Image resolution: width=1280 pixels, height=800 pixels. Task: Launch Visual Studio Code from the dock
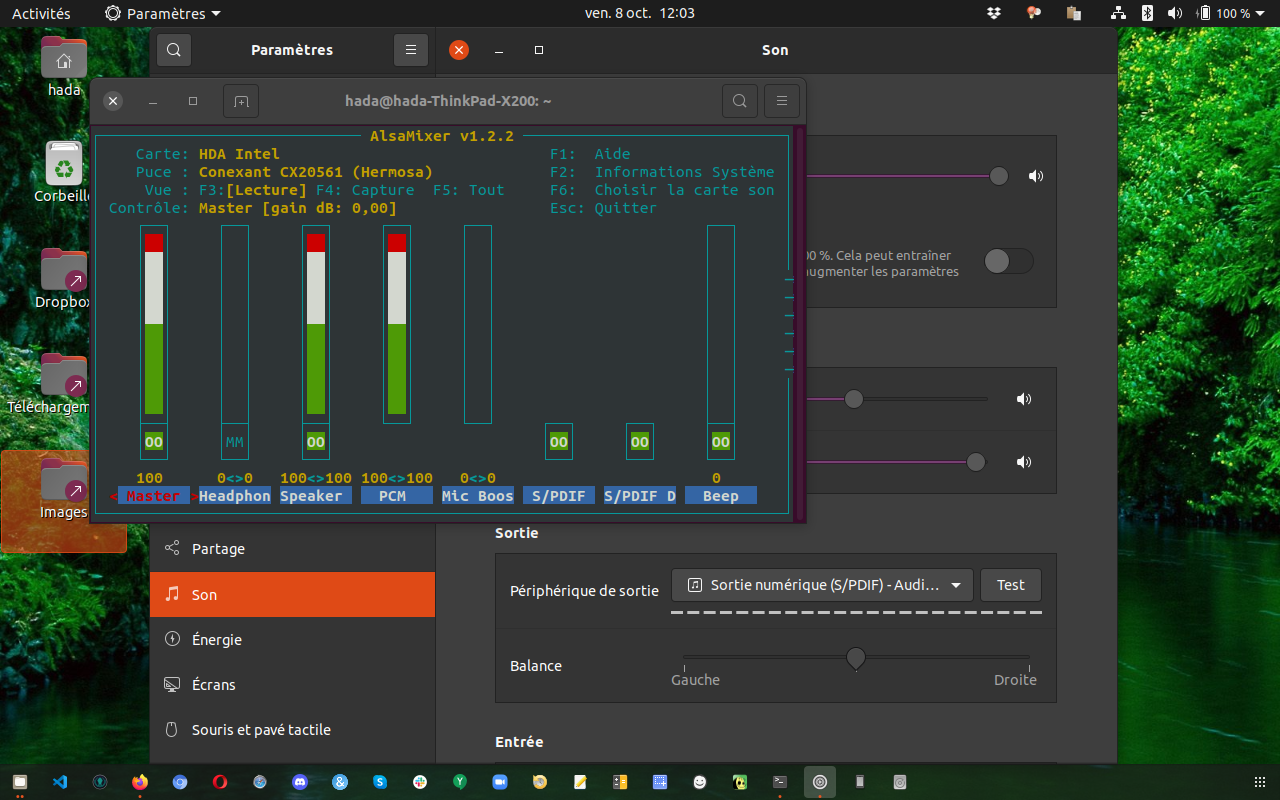tap(60, 782)
